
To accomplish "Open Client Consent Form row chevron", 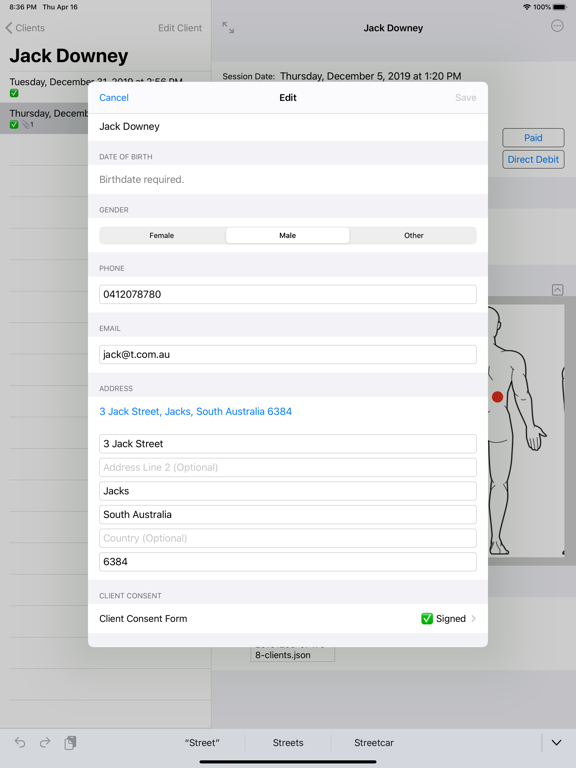I will (474, 619).
